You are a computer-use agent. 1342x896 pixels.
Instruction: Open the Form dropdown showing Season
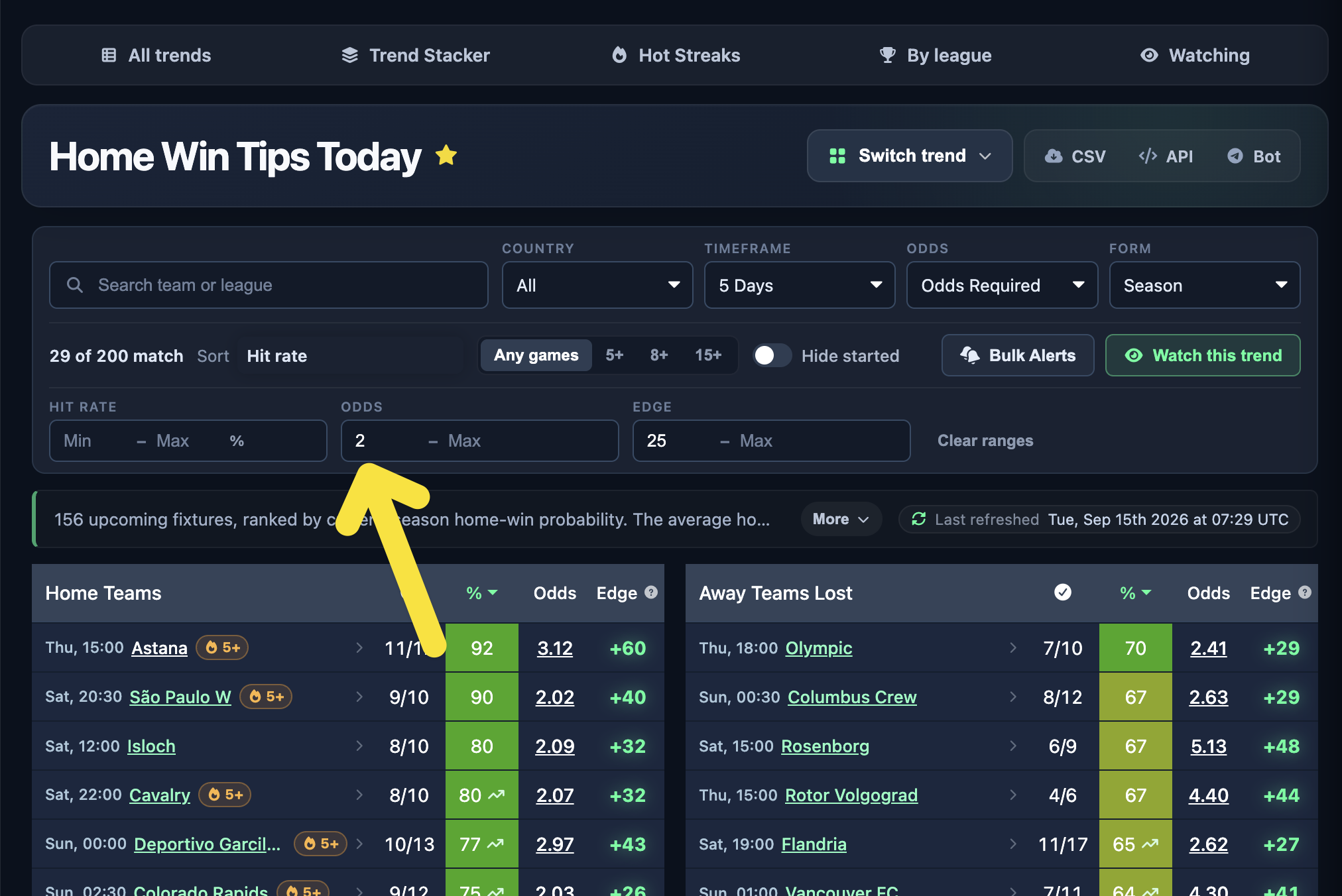(x=1205, y=285)
